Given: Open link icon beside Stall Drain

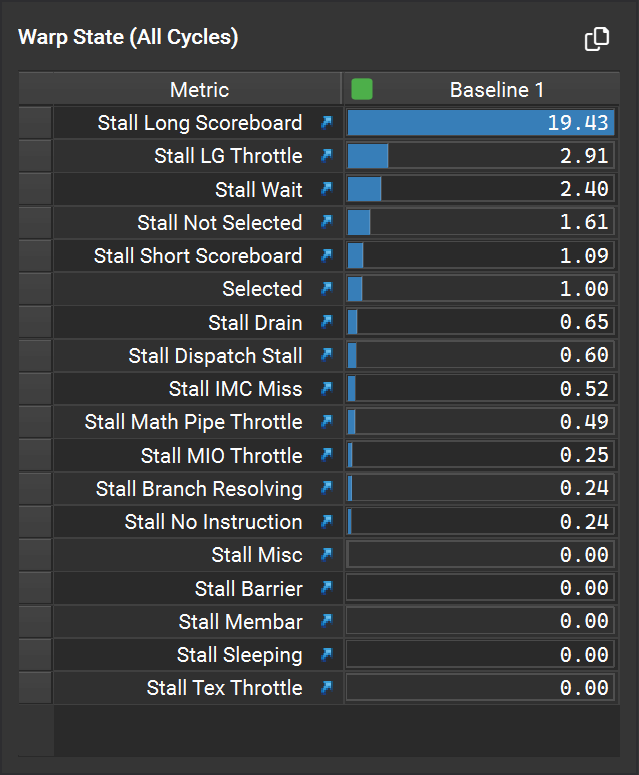Looking at the screenshot, I should 327,322.
